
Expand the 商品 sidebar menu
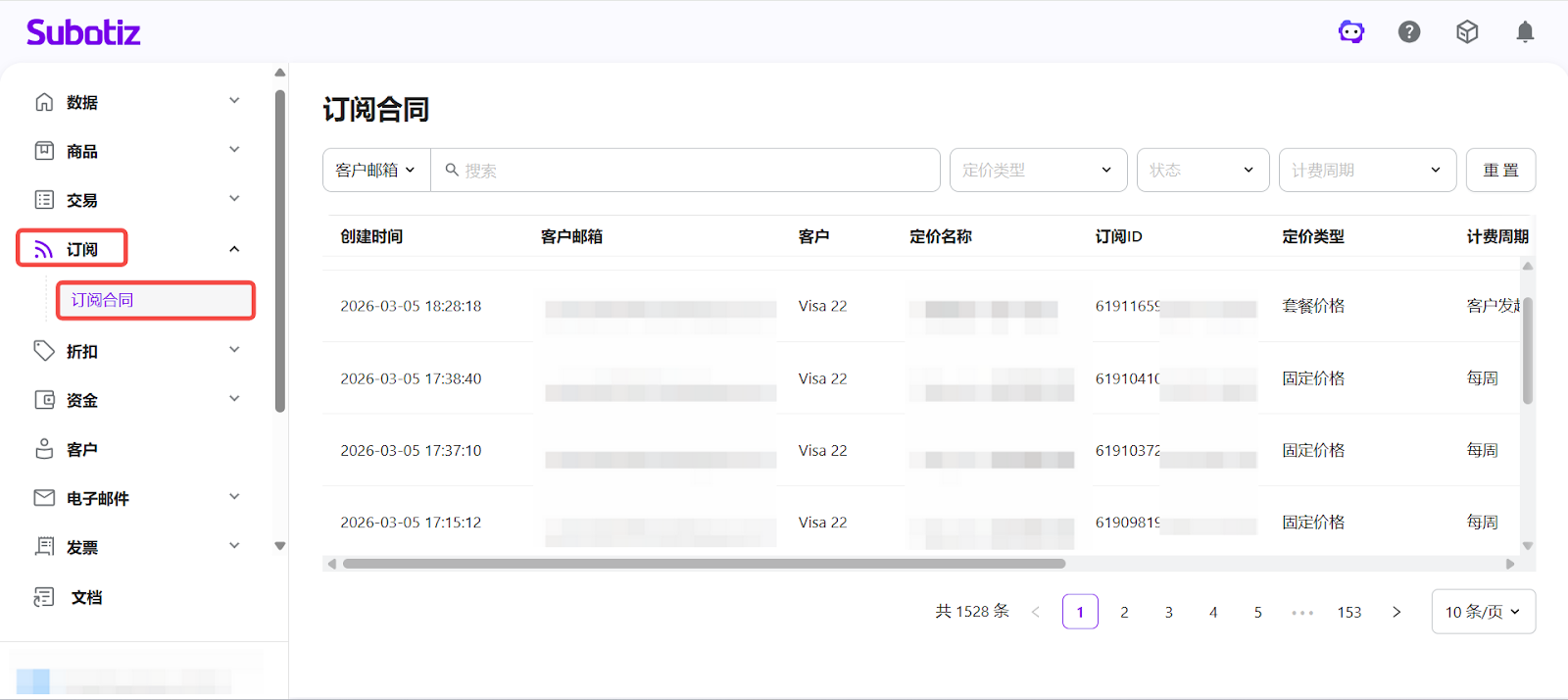point(137,151)
